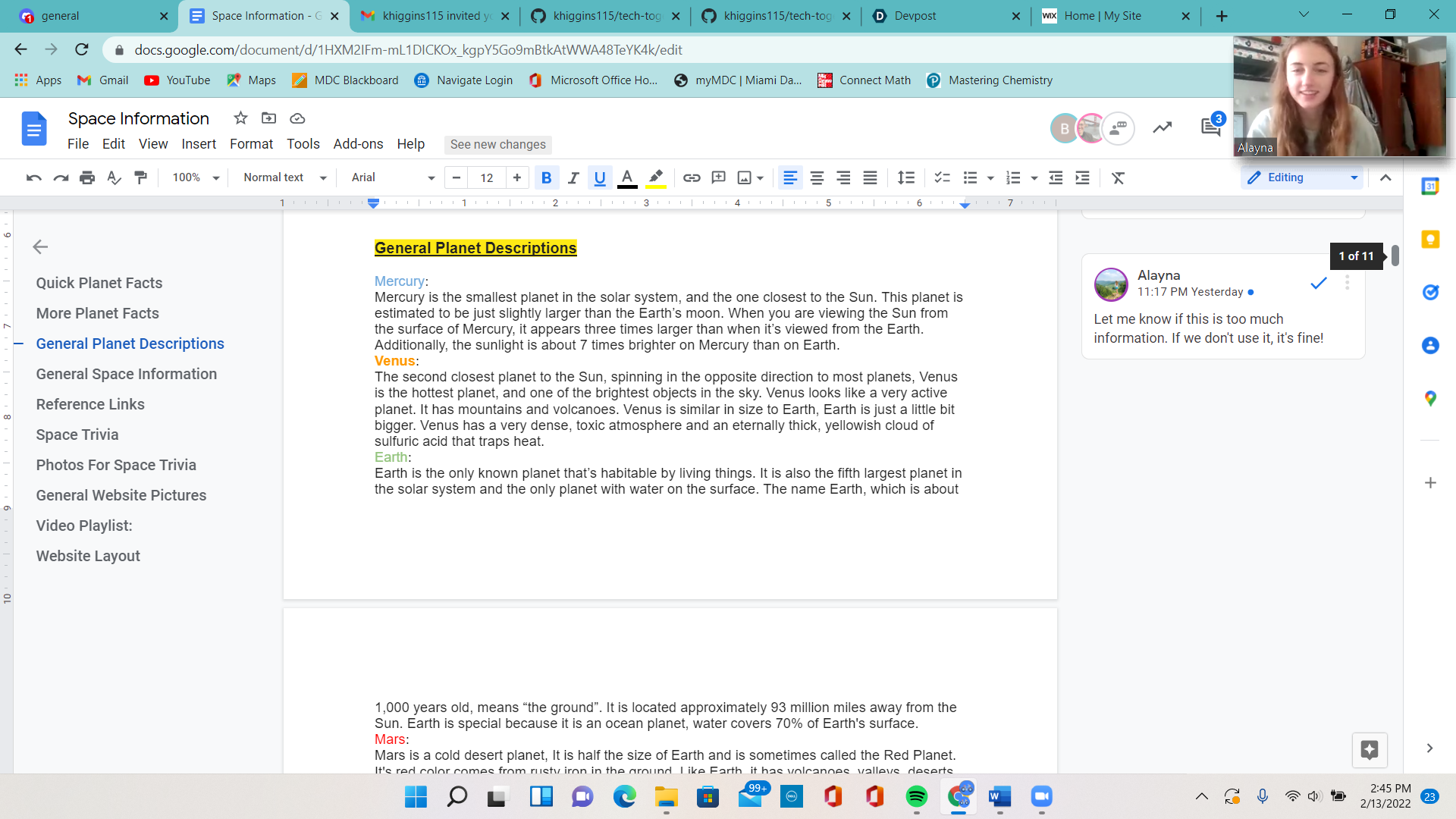Open the Editing mode dropdown

[x=1302, y=177]
